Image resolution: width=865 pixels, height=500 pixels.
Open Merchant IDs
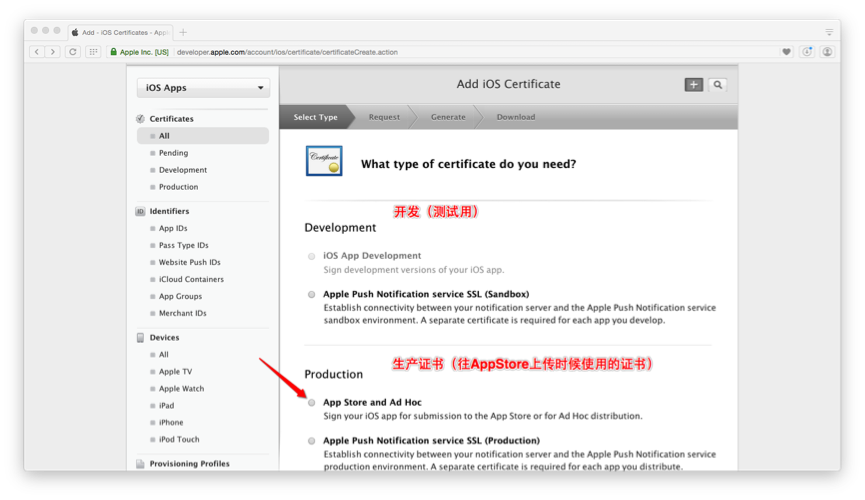(182, 313)
